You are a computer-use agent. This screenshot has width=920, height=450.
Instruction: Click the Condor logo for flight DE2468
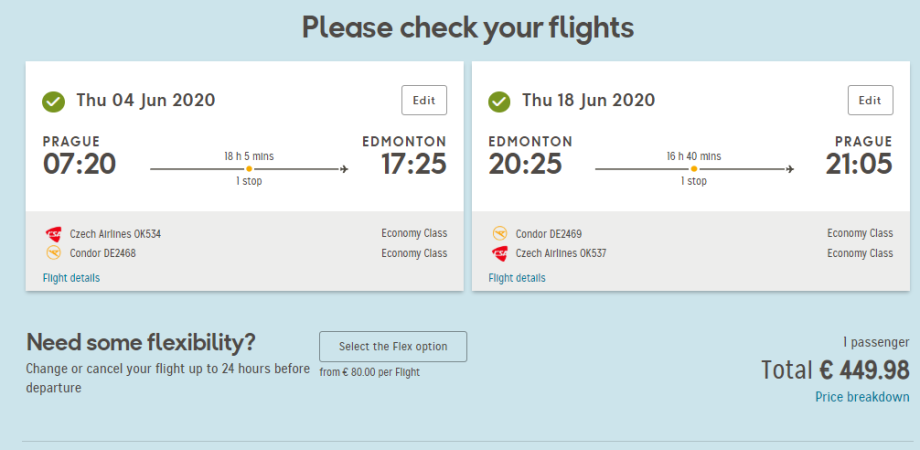pyautogui.click(x=53, y=253)
